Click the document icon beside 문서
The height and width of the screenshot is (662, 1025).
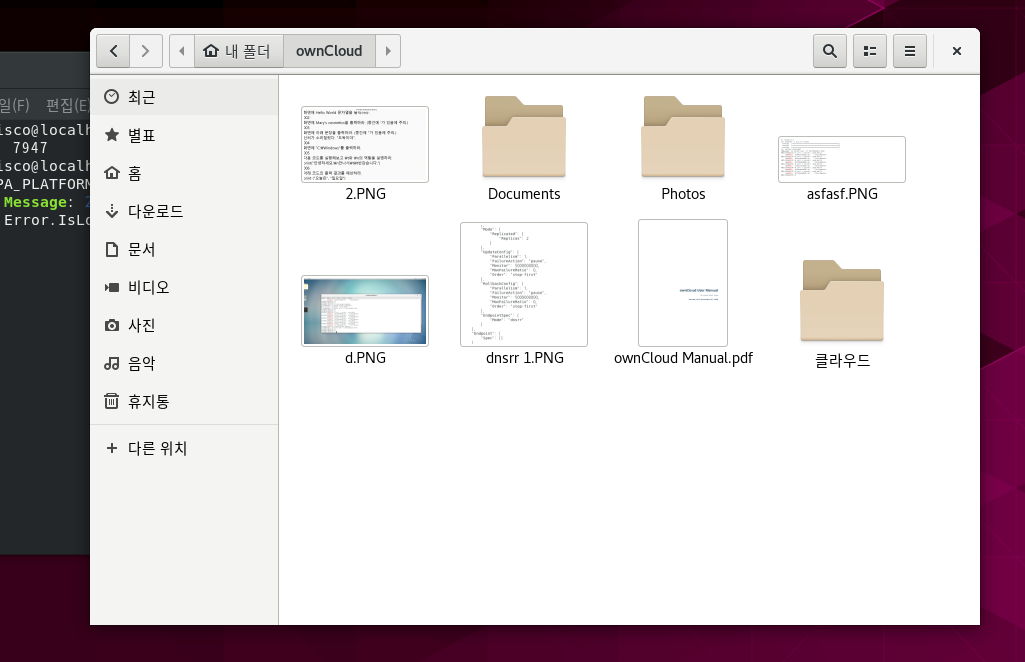(x=112, y=249)
